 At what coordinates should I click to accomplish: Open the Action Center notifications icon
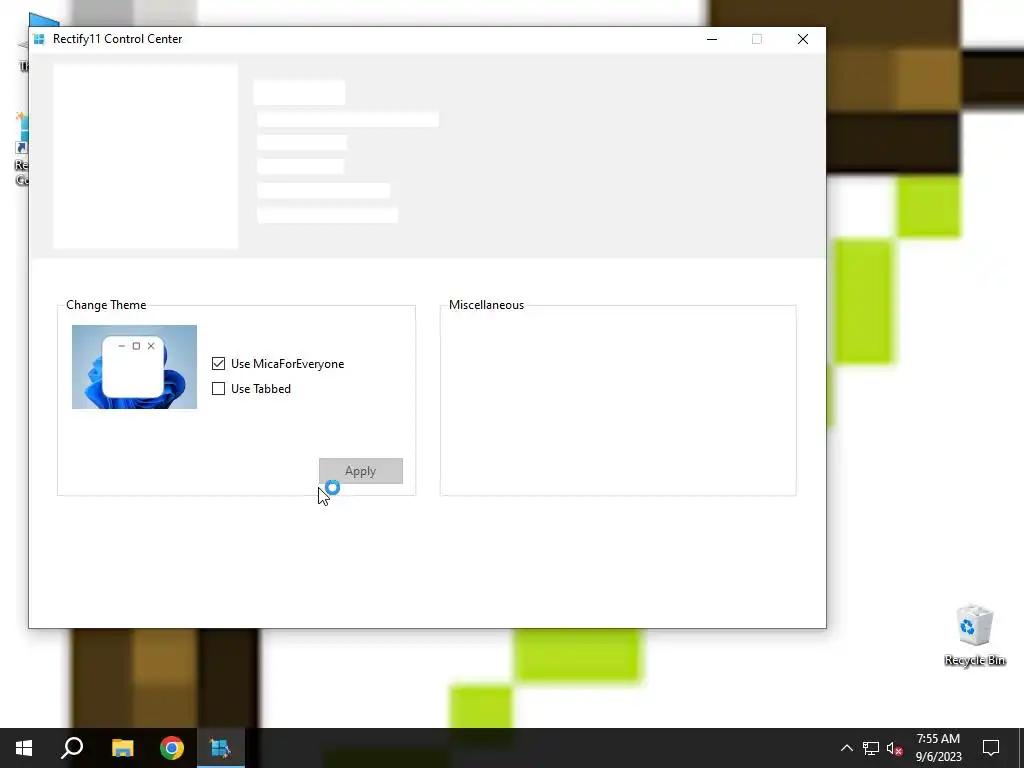991,748
